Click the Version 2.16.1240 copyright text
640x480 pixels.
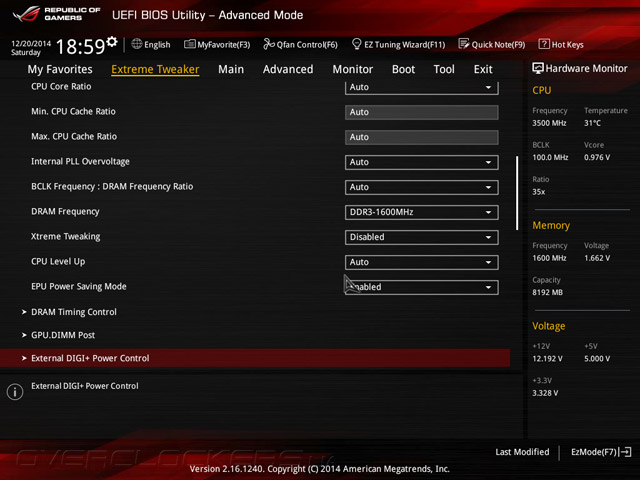click(x=320, y=469)
